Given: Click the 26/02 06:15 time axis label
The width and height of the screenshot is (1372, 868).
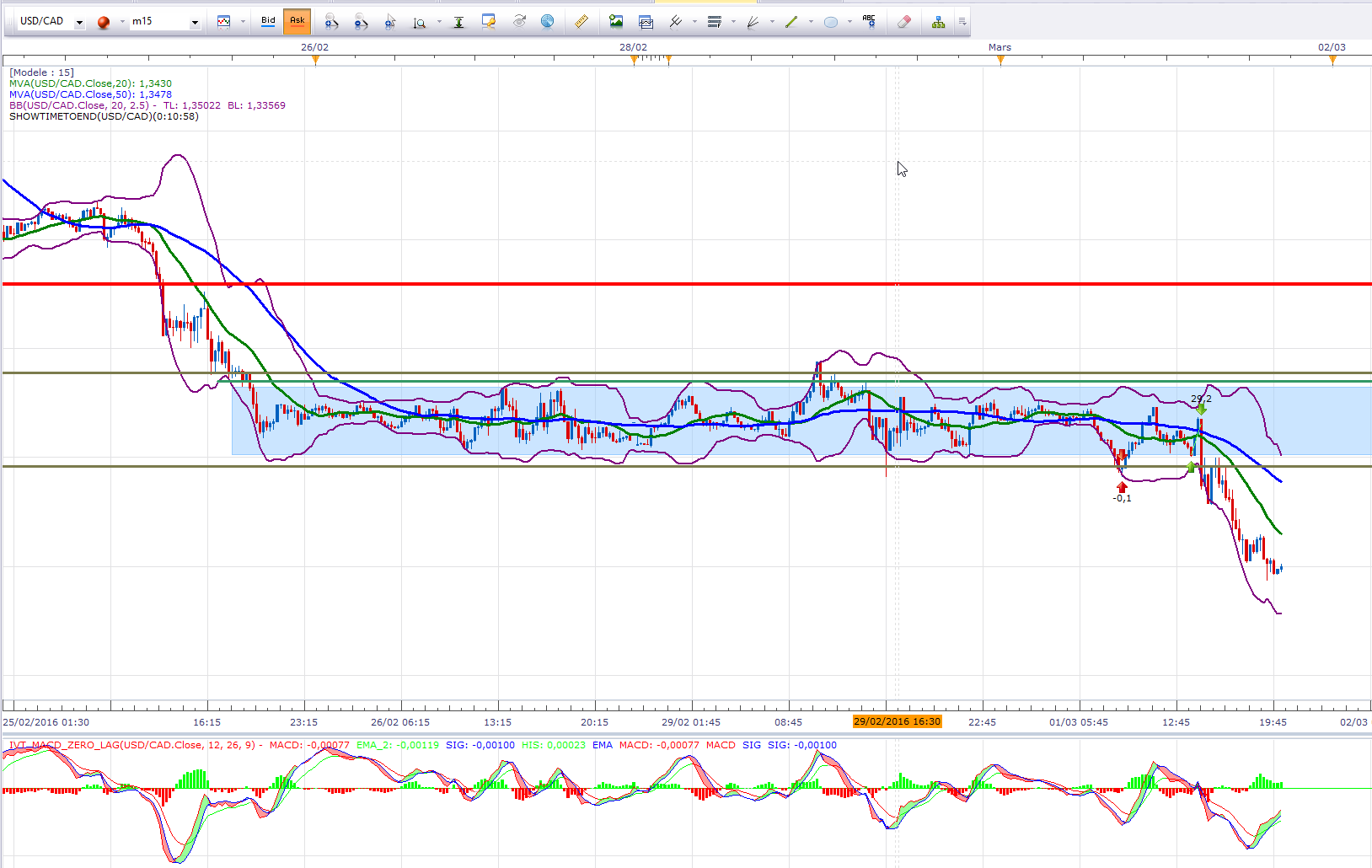Looking at the screenshot, I should coord(400,722).
